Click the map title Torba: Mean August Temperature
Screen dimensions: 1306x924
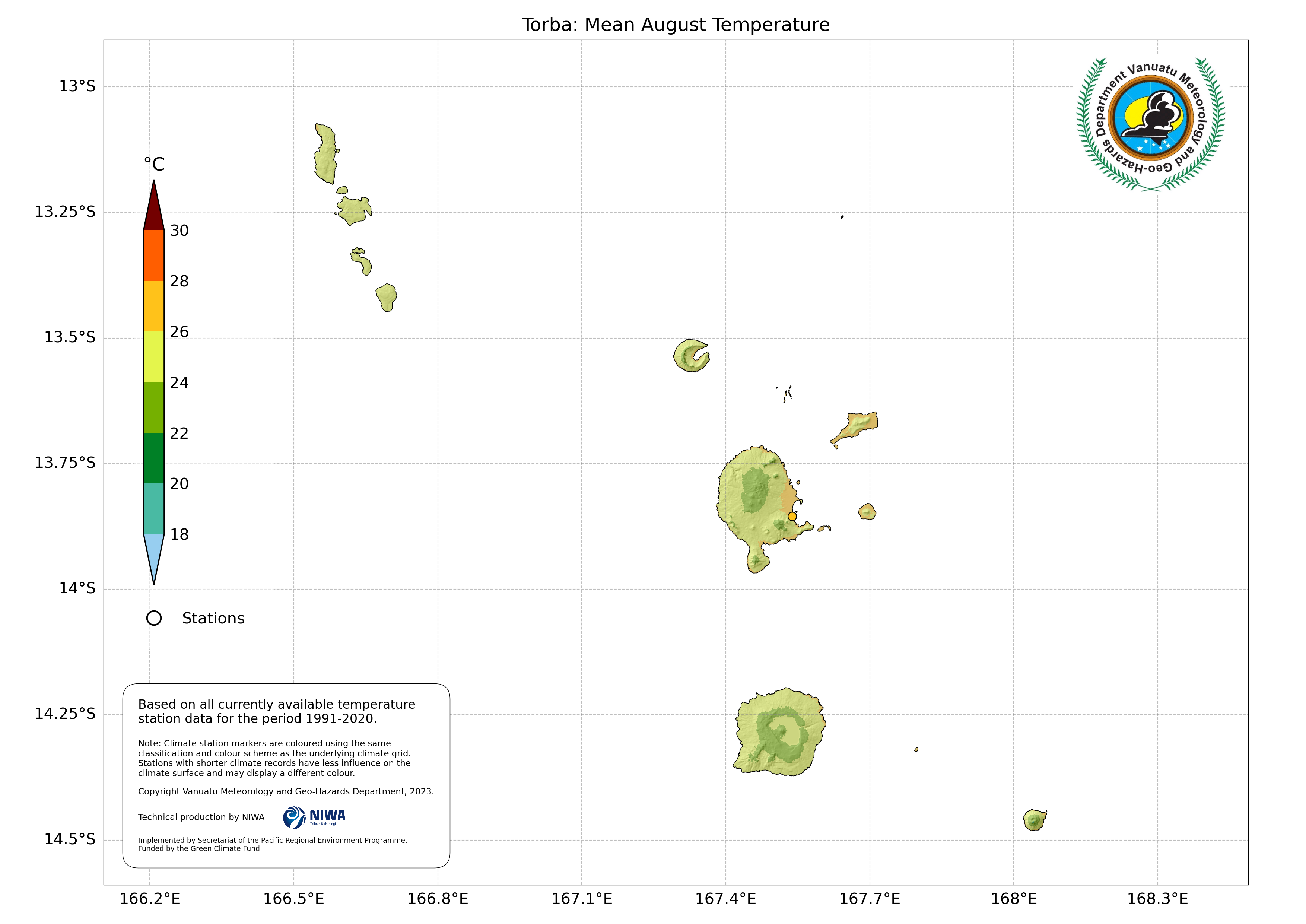[x=675, y=25]
